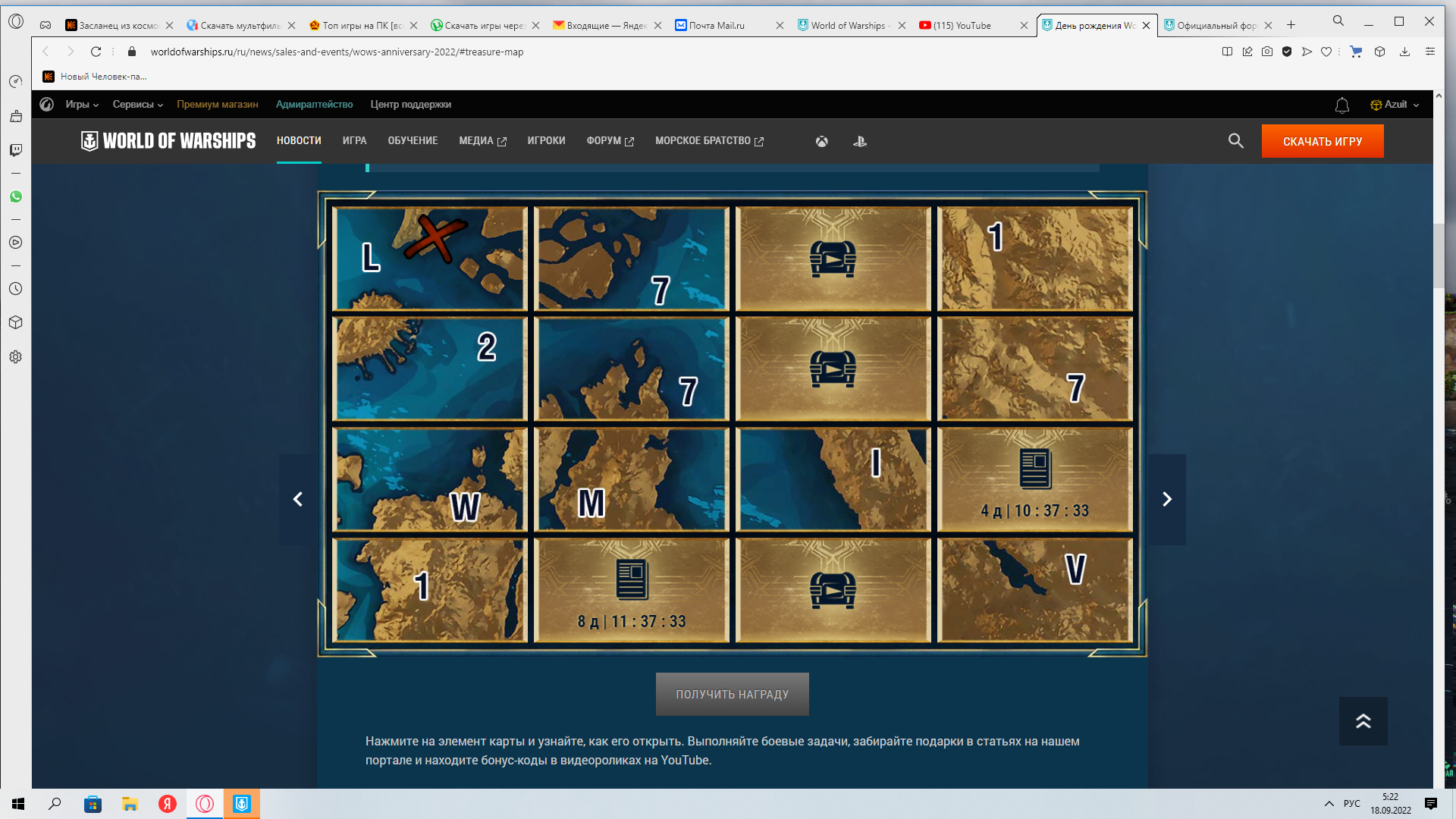Click the ПОЛУЧИТЬ НАГРАДУ button
The width and height of the screenshot is (1456, 819).
(x=733, y=695)
